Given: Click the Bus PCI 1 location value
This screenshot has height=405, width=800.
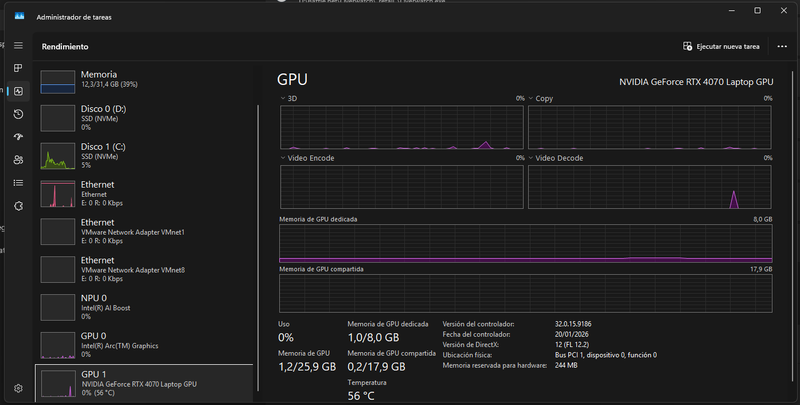Looking at the screenshot, I should pos(606,355).
